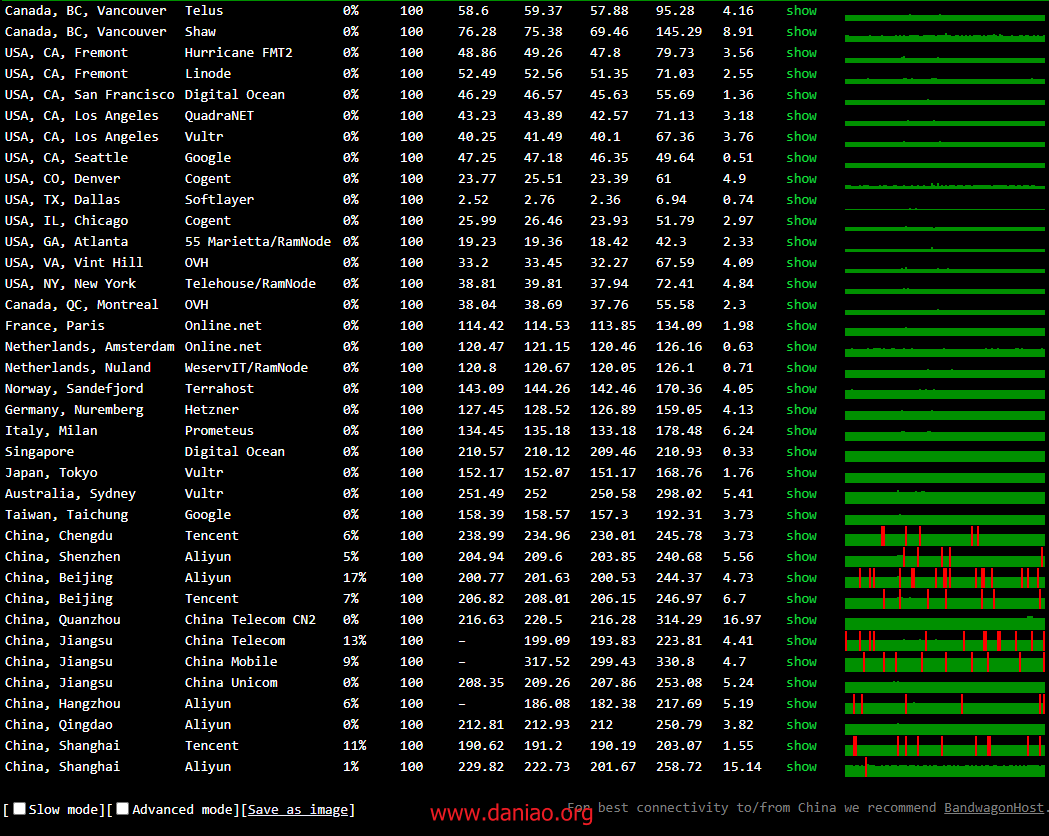Click show for New York Telehouse row

[801, 284]
